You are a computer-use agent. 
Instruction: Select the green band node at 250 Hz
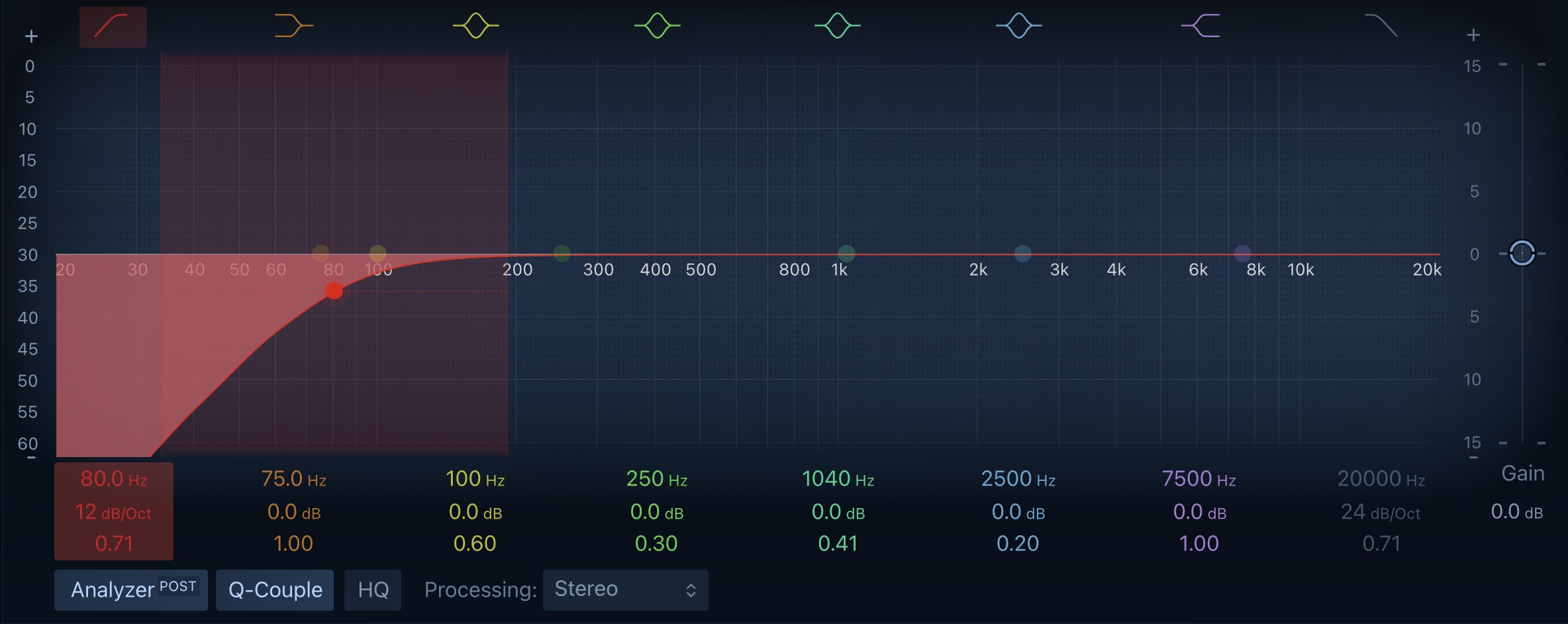tap(562, 254)
